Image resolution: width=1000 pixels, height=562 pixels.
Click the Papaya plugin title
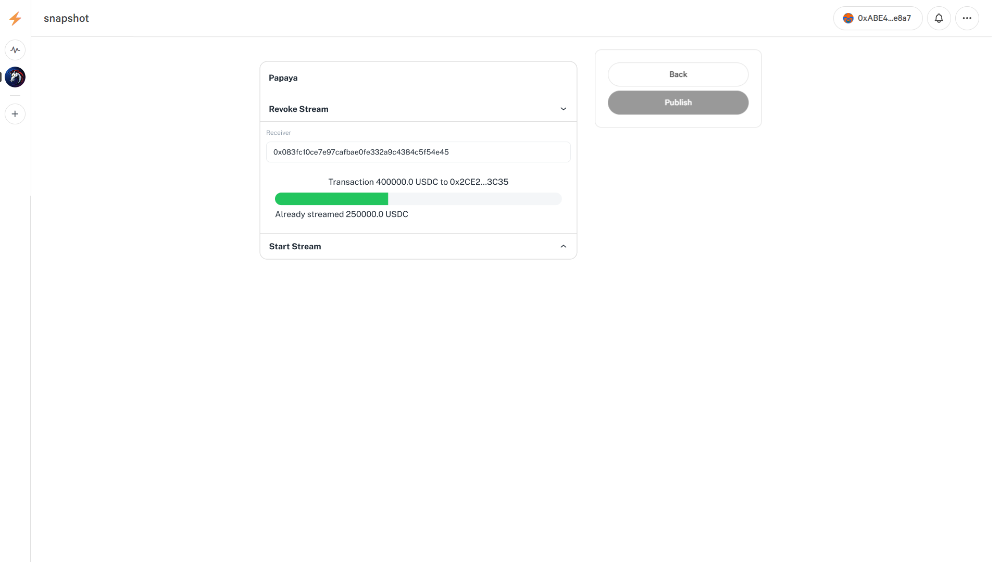tap(283, 77)
